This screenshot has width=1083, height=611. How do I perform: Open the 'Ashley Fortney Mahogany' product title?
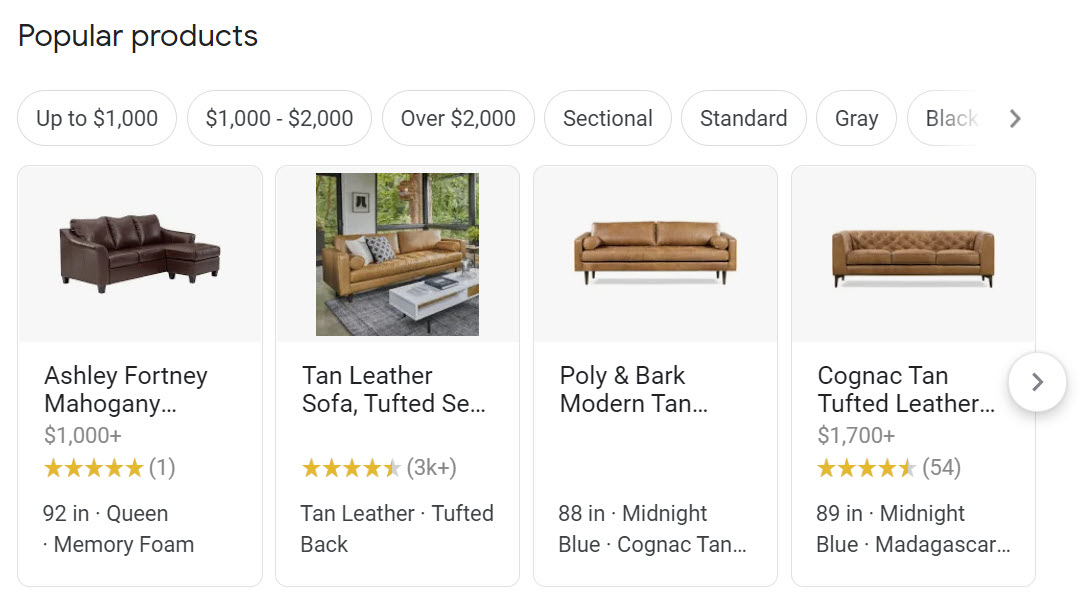click(126, 390)
